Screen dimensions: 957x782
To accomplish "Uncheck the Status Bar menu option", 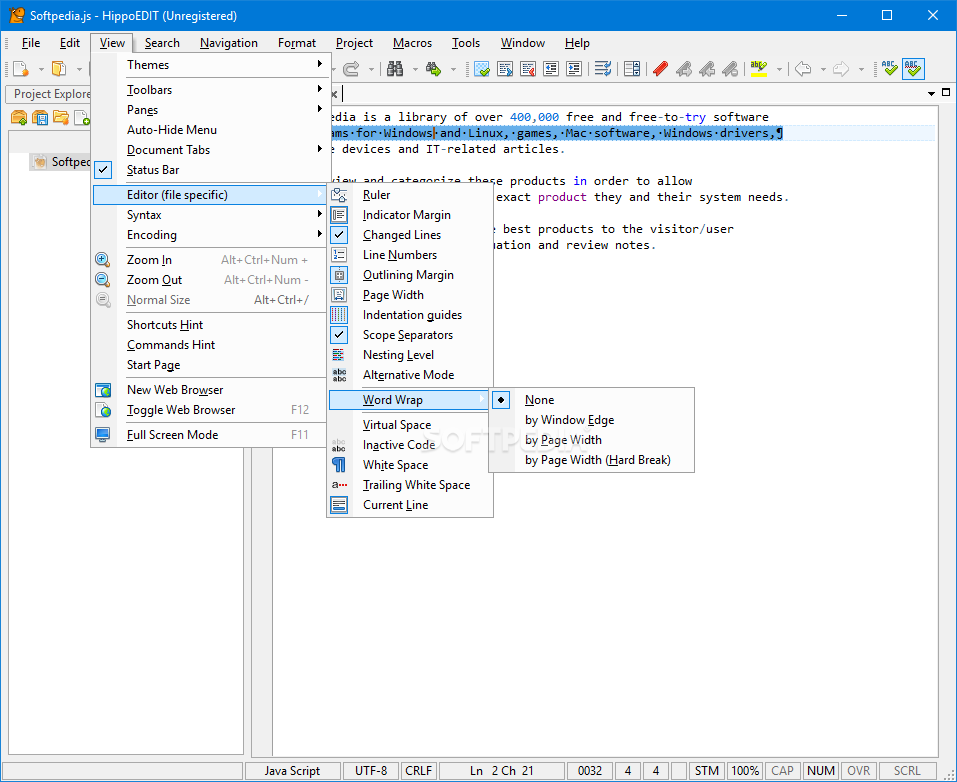I will point(211,170).
